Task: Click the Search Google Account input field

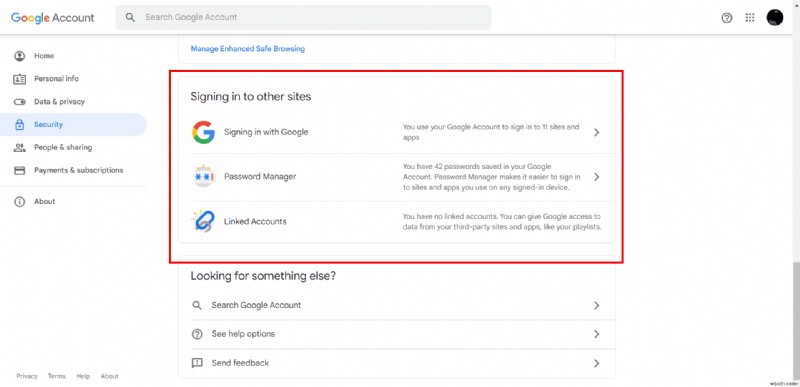Action: [304, 17]
